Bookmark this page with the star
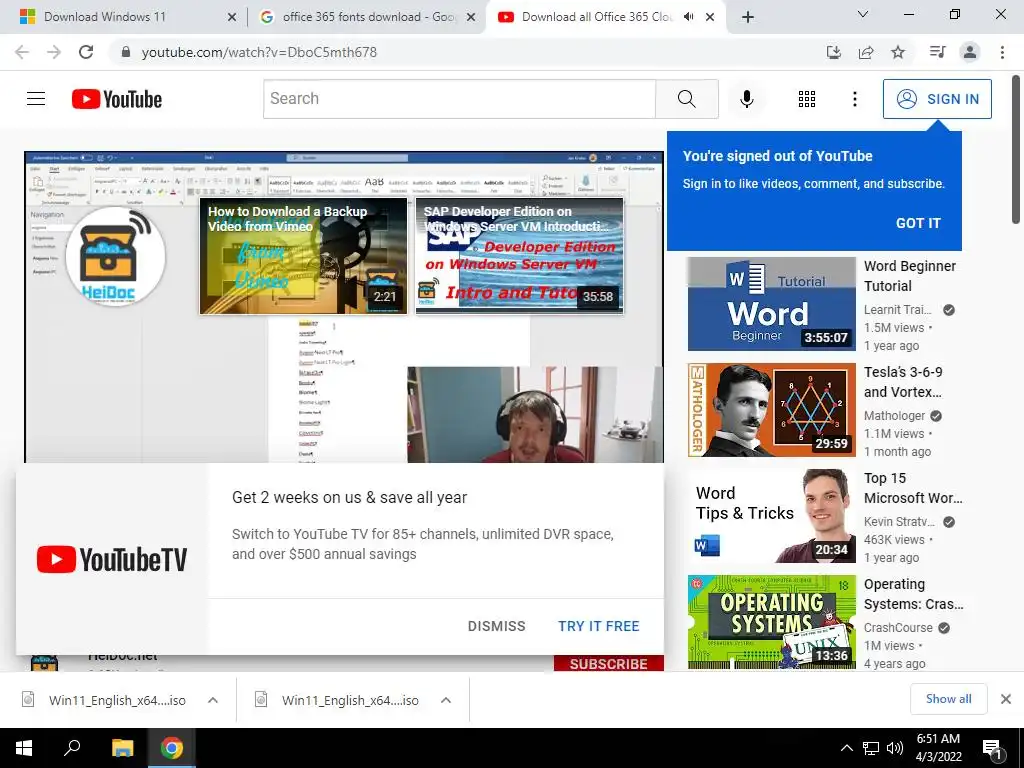 tap(898, 52)
